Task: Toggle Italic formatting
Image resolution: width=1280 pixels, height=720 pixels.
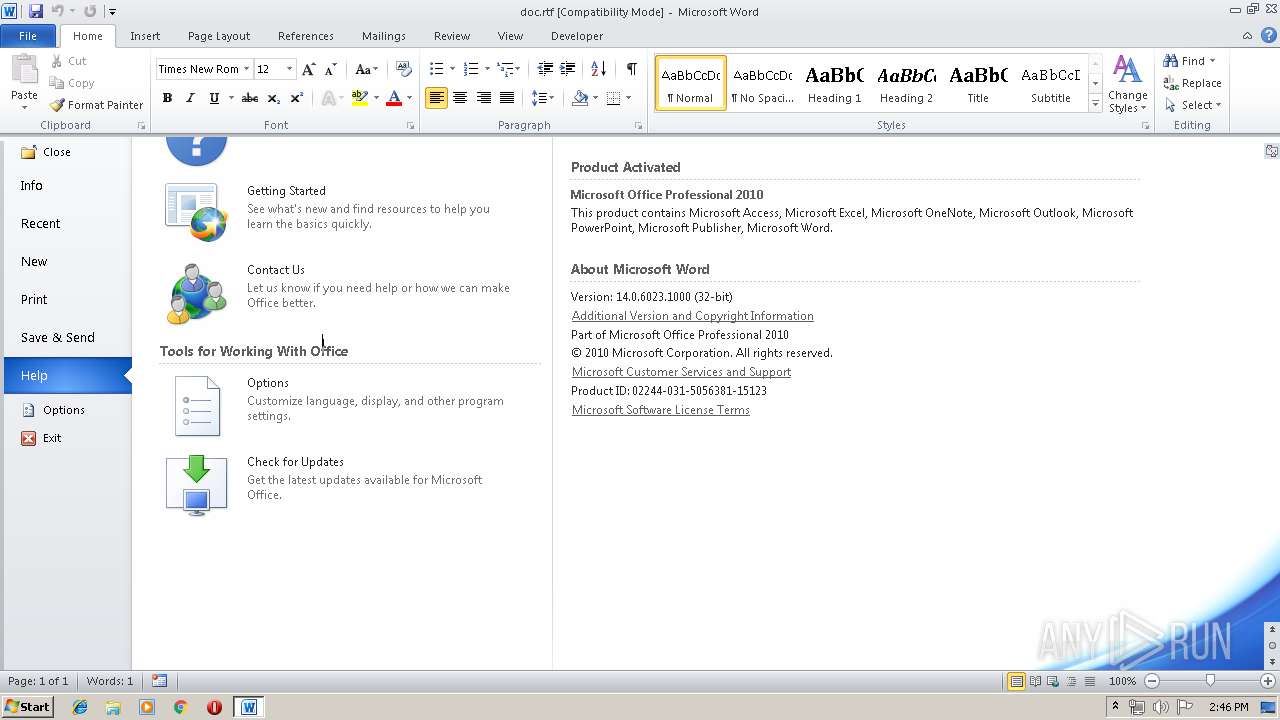Action: pyautogui.click(x=190, y=98)
